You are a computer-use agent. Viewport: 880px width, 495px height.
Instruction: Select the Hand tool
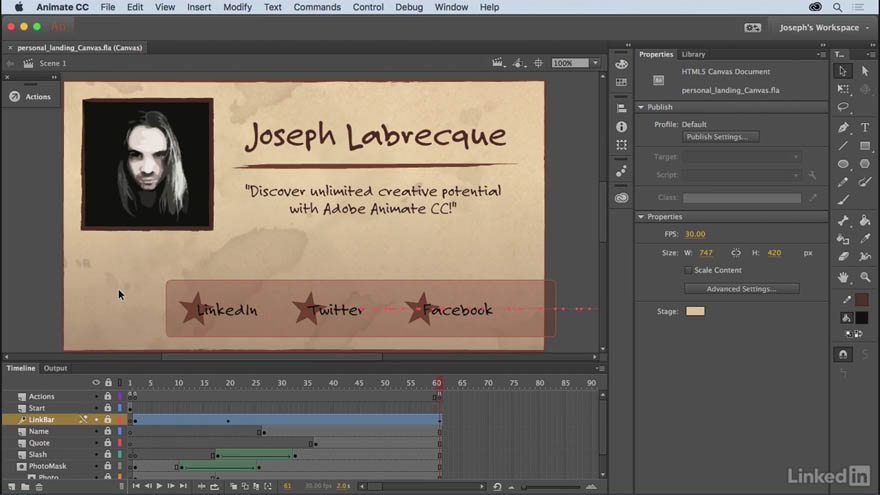(843, 277)
